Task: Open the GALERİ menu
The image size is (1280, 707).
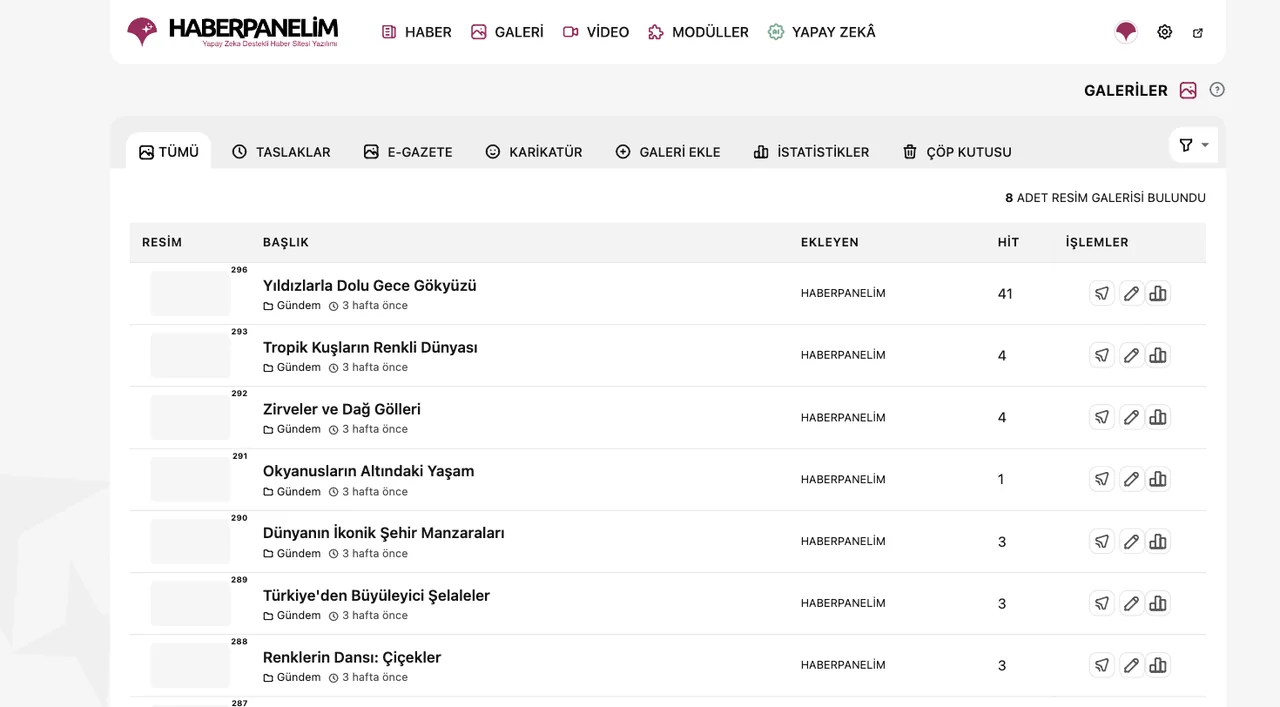Action: coord(507,32)
